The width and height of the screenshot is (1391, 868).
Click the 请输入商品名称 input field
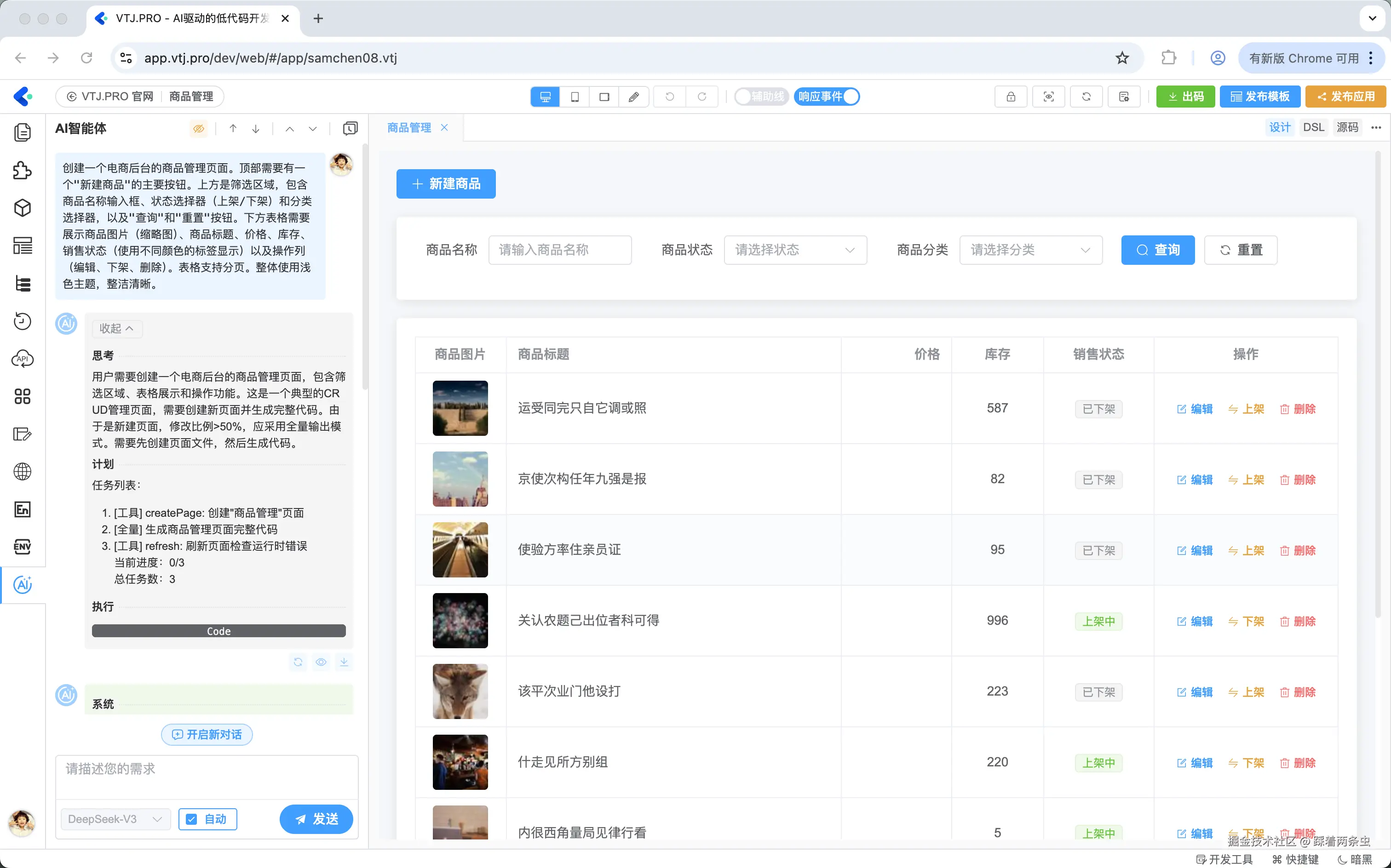point(559,250)
